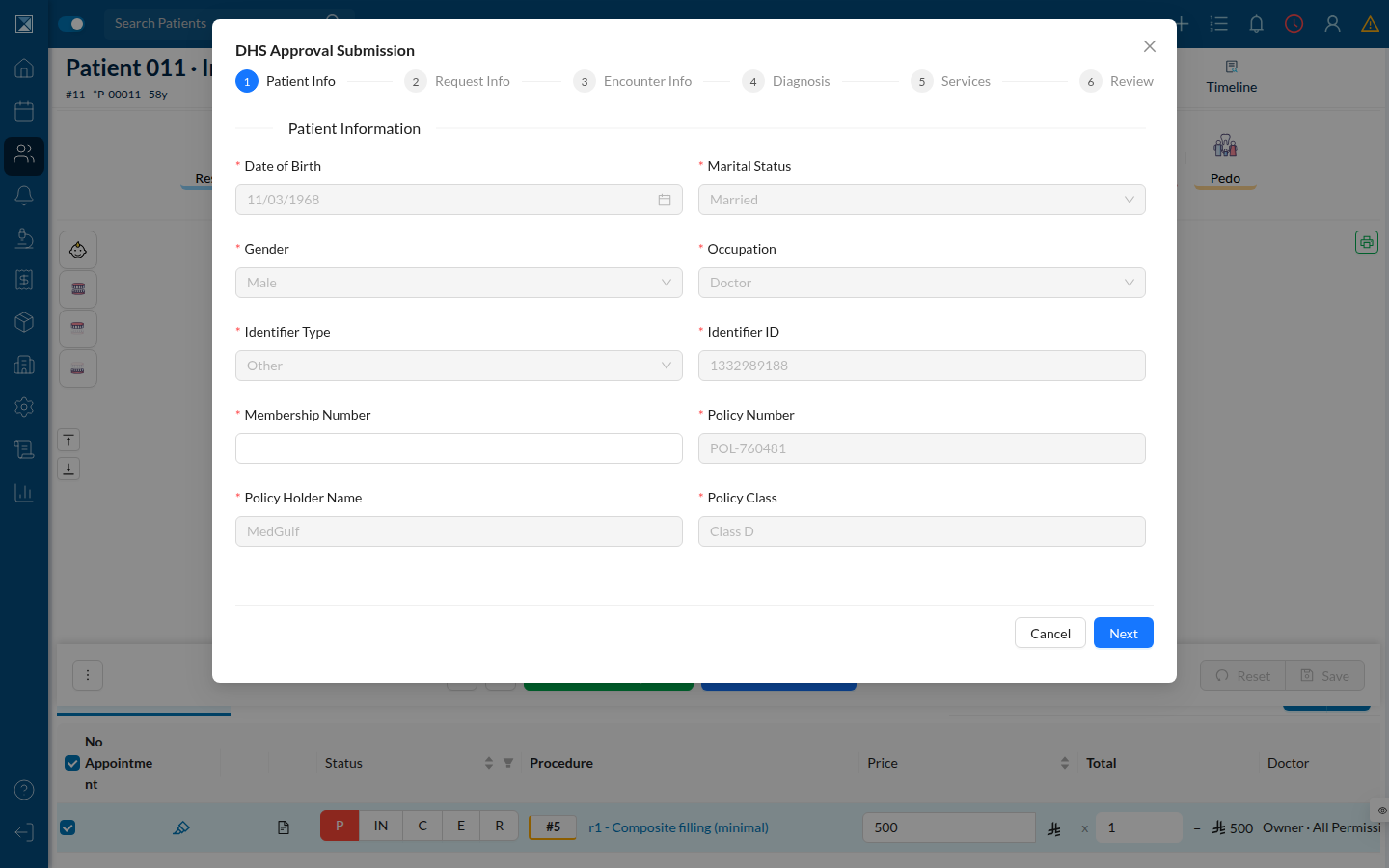
Task: Toggle the switch beside Search Patients
Action: (x=71, y=24)
